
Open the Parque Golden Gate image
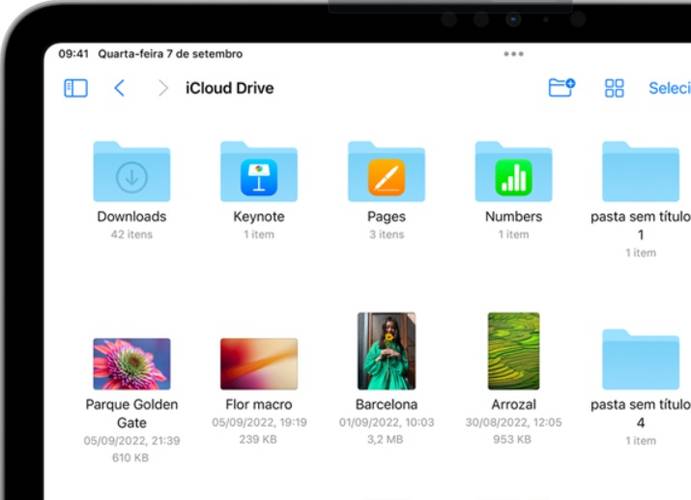[x=132, y=364]
